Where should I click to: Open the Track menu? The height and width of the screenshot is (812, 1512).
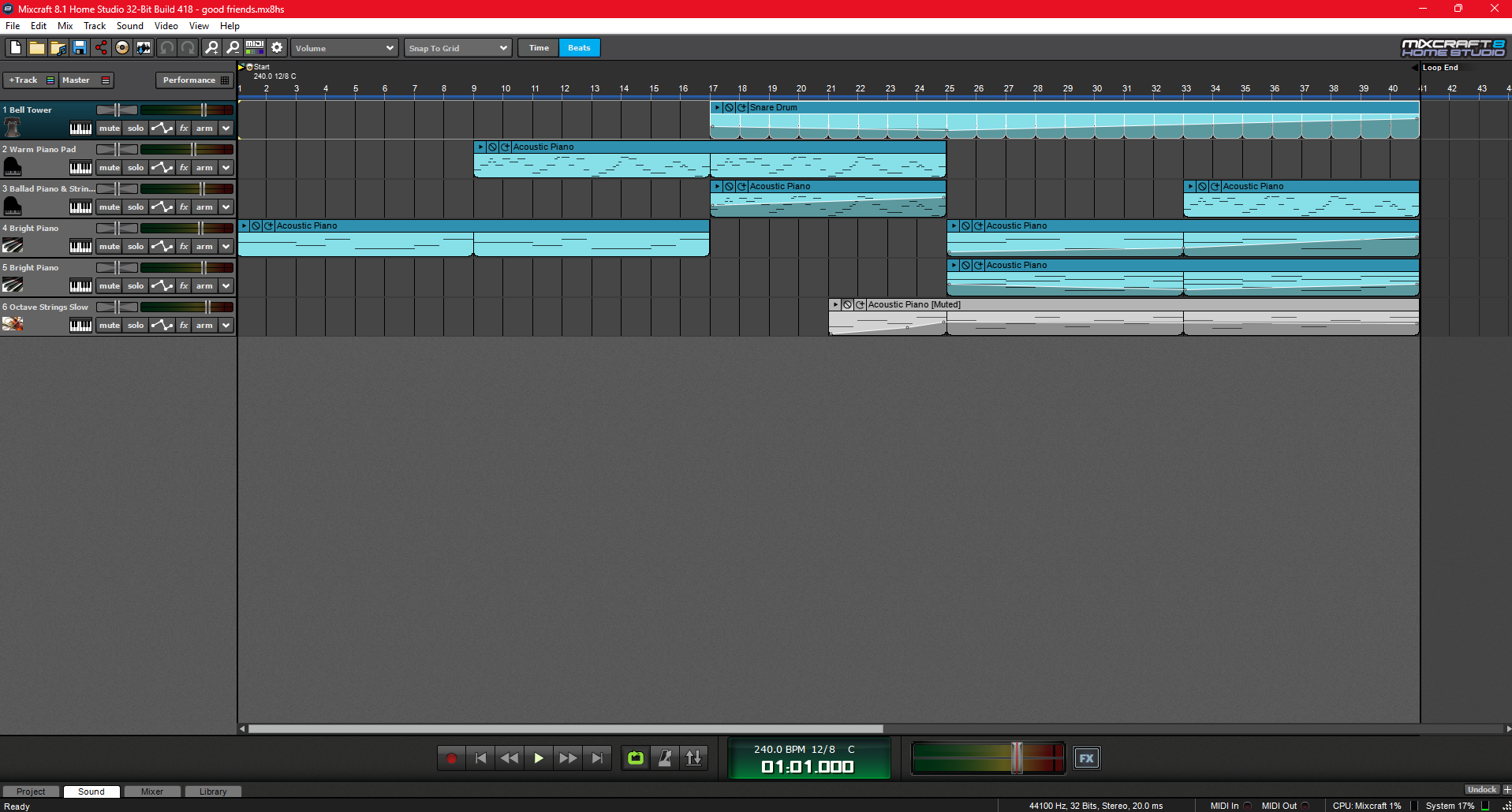[95, 26]
